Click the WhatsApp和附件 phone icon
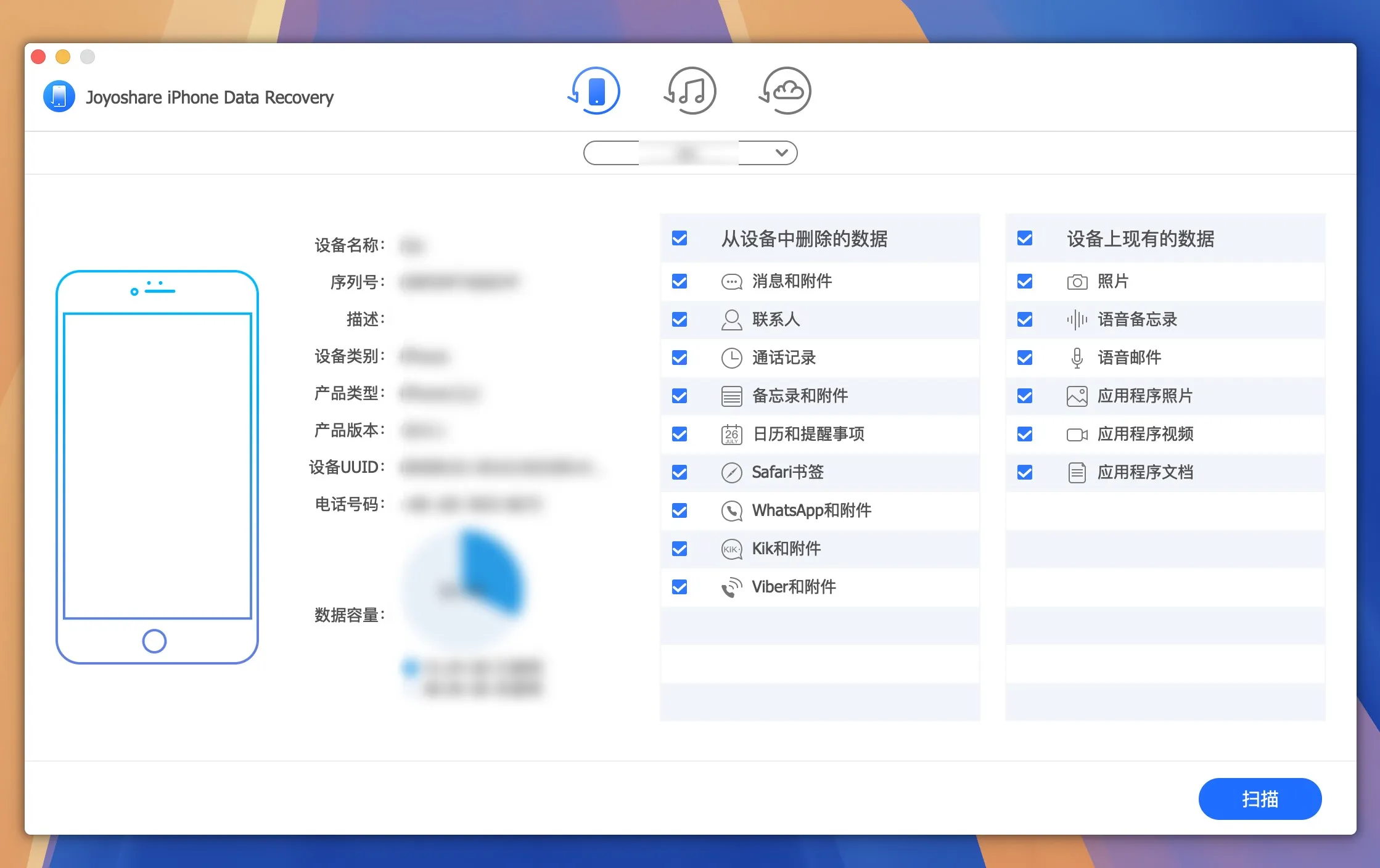 coord(731,511)
